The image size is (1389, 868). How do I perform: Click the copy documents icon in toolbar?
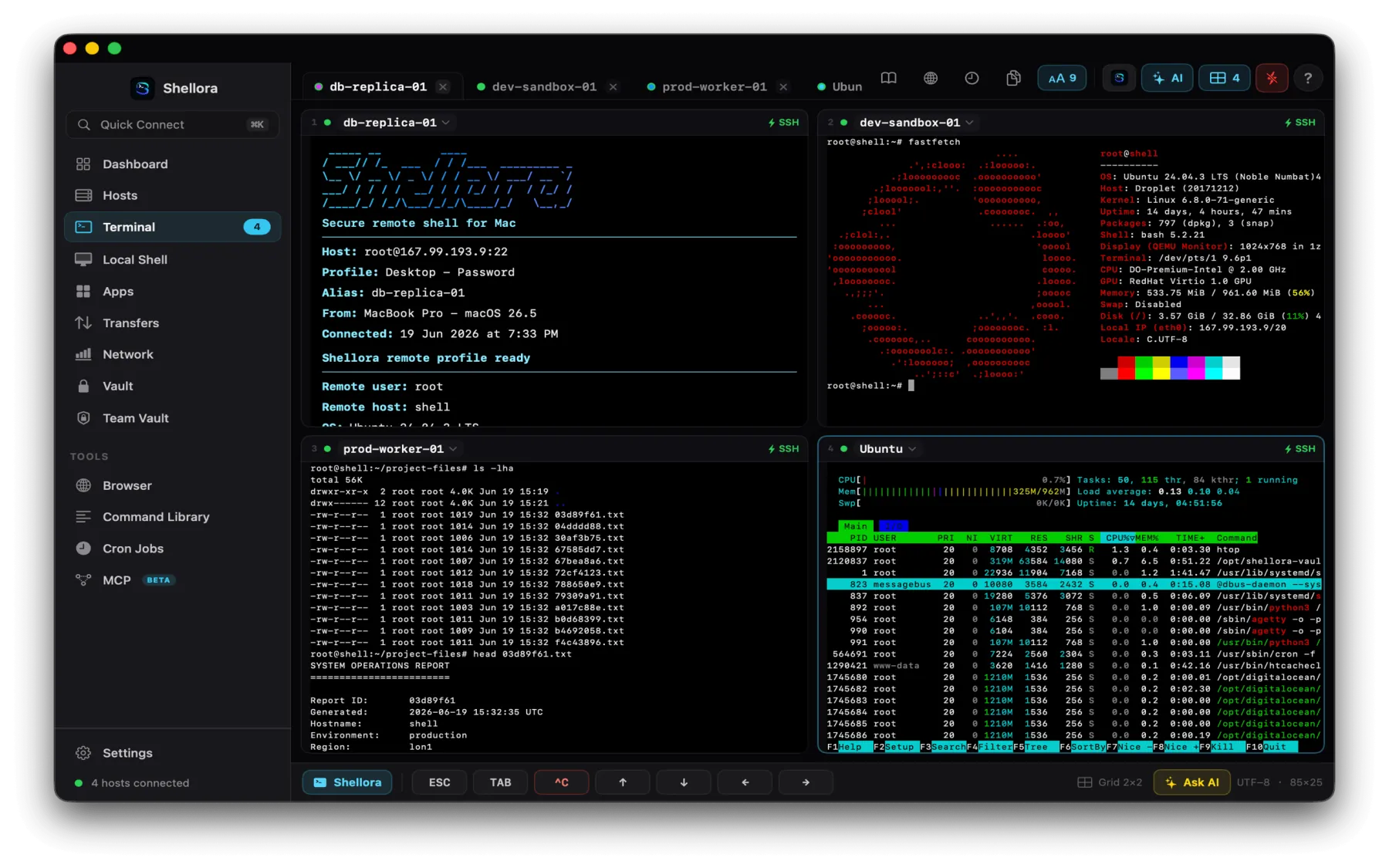click(x=1013, y=78)
